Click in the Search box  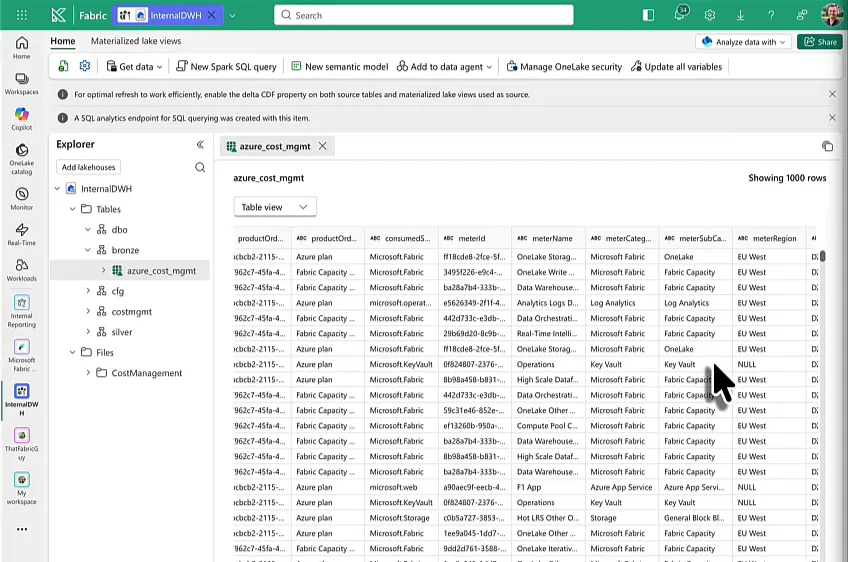tap(423, 15)
